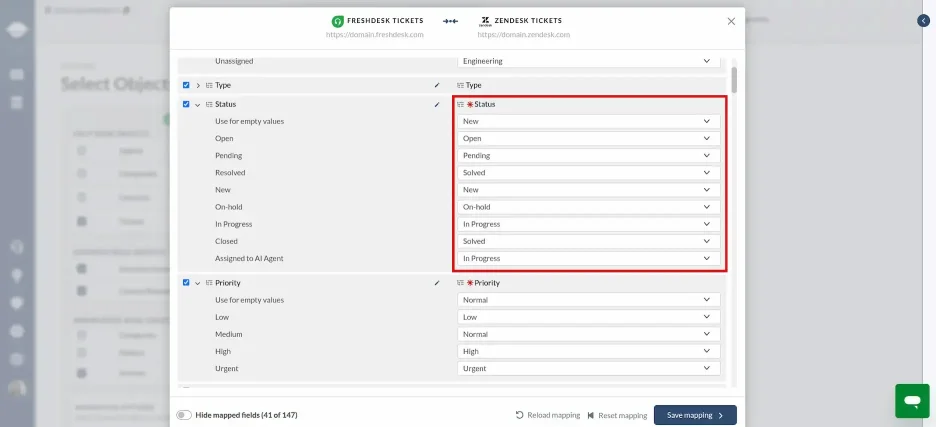The width and height of the screenshot is (936, 427).
Task: Collapse the Status field row
Action: (198, 104)
